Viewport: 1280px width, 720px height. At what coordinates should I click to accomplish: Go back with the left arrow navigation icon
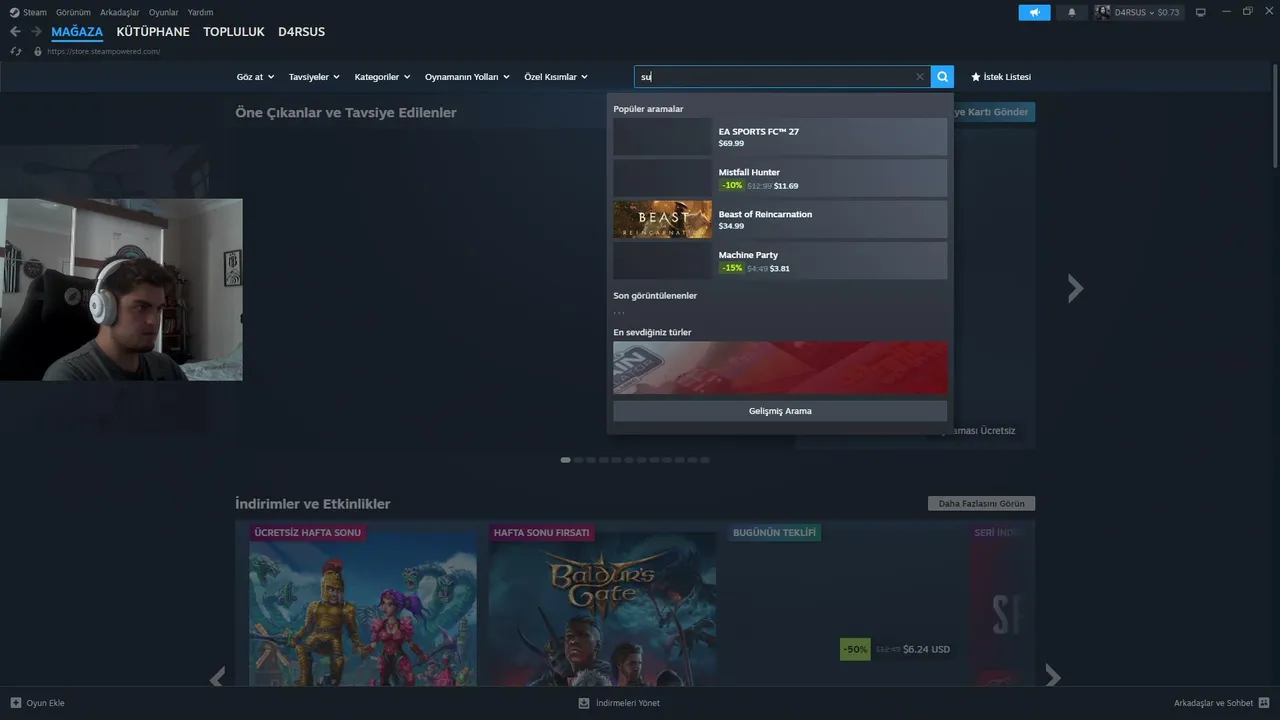coord(15,32)
